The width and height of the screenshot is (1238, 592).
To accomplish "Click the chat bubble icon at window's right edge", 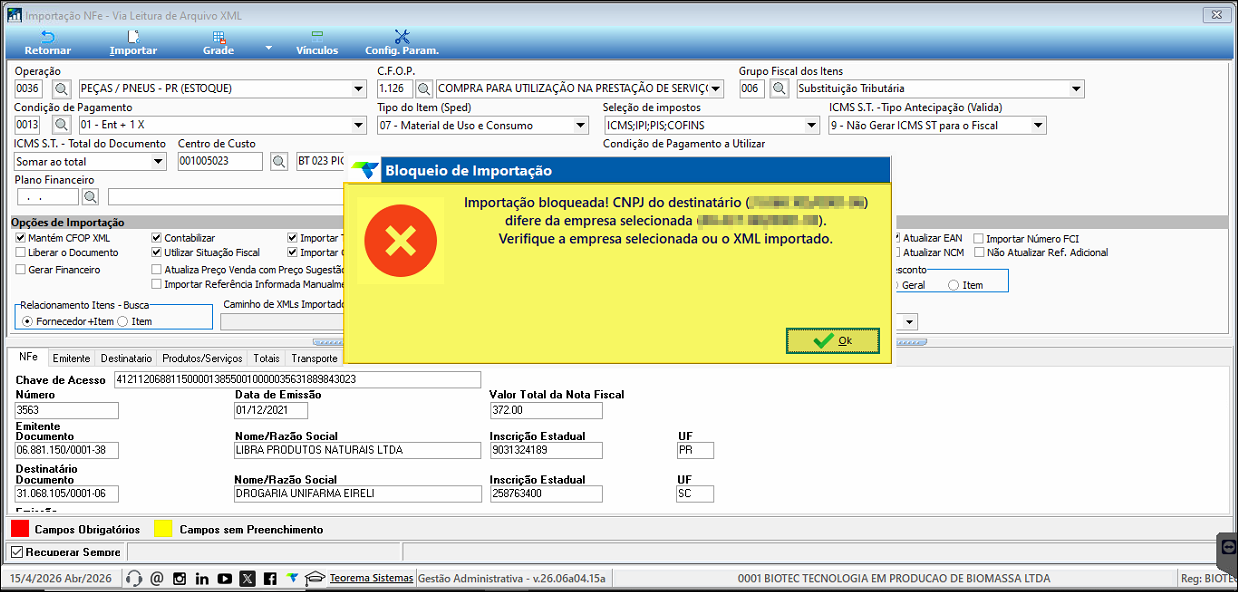I will pyautogui.click(x=1227, y=549).
